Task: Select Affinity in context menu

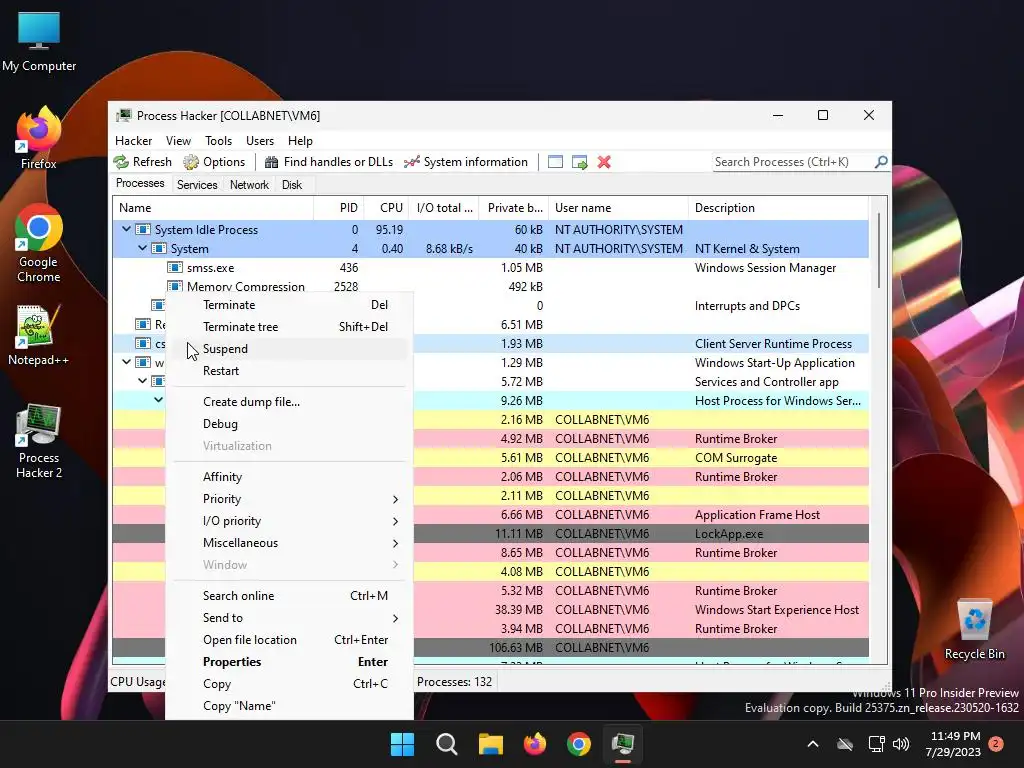Action: point(289,477)
